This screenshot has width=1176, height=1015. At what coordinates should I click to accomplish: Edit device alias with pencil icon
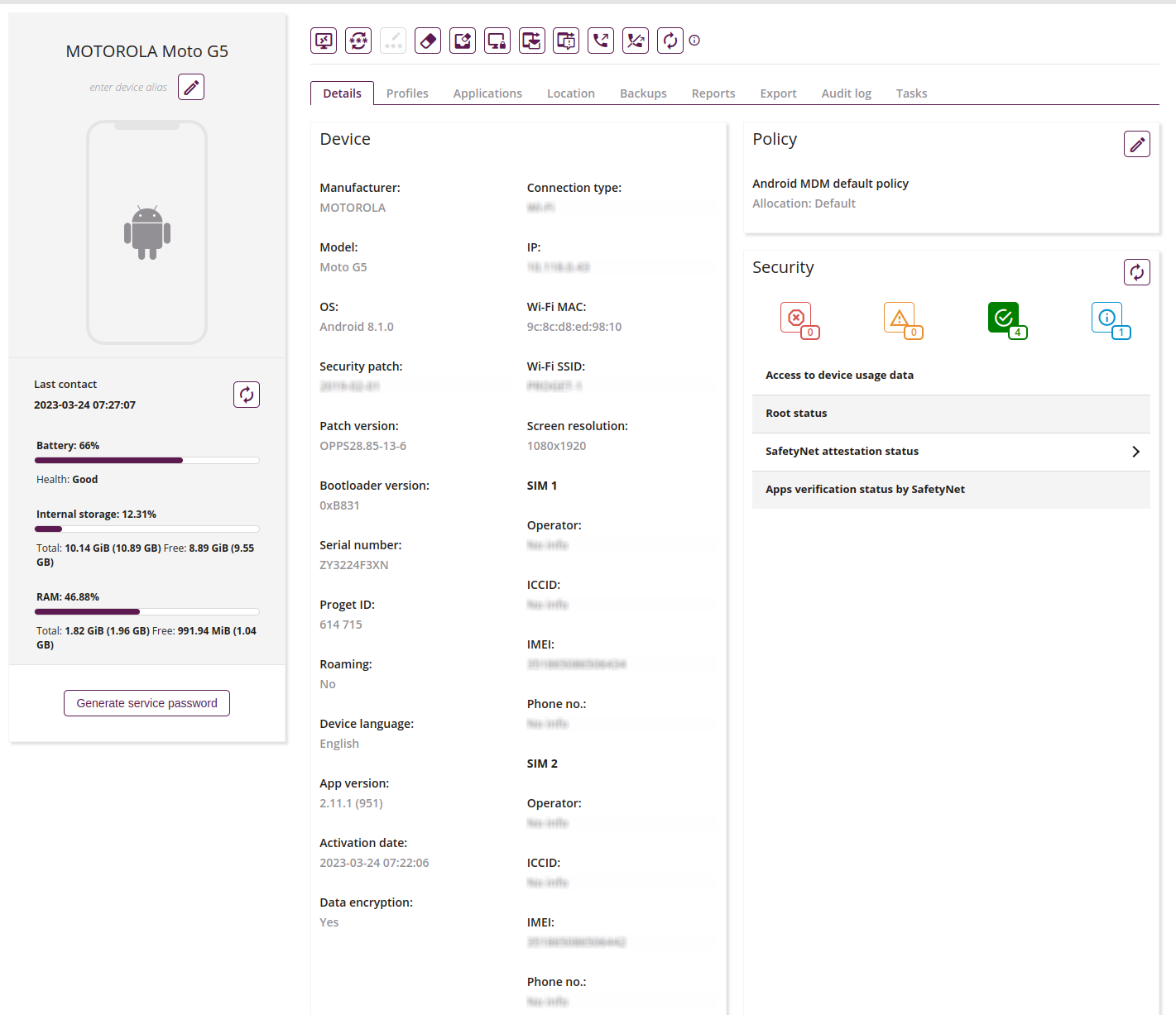[191, 87]
